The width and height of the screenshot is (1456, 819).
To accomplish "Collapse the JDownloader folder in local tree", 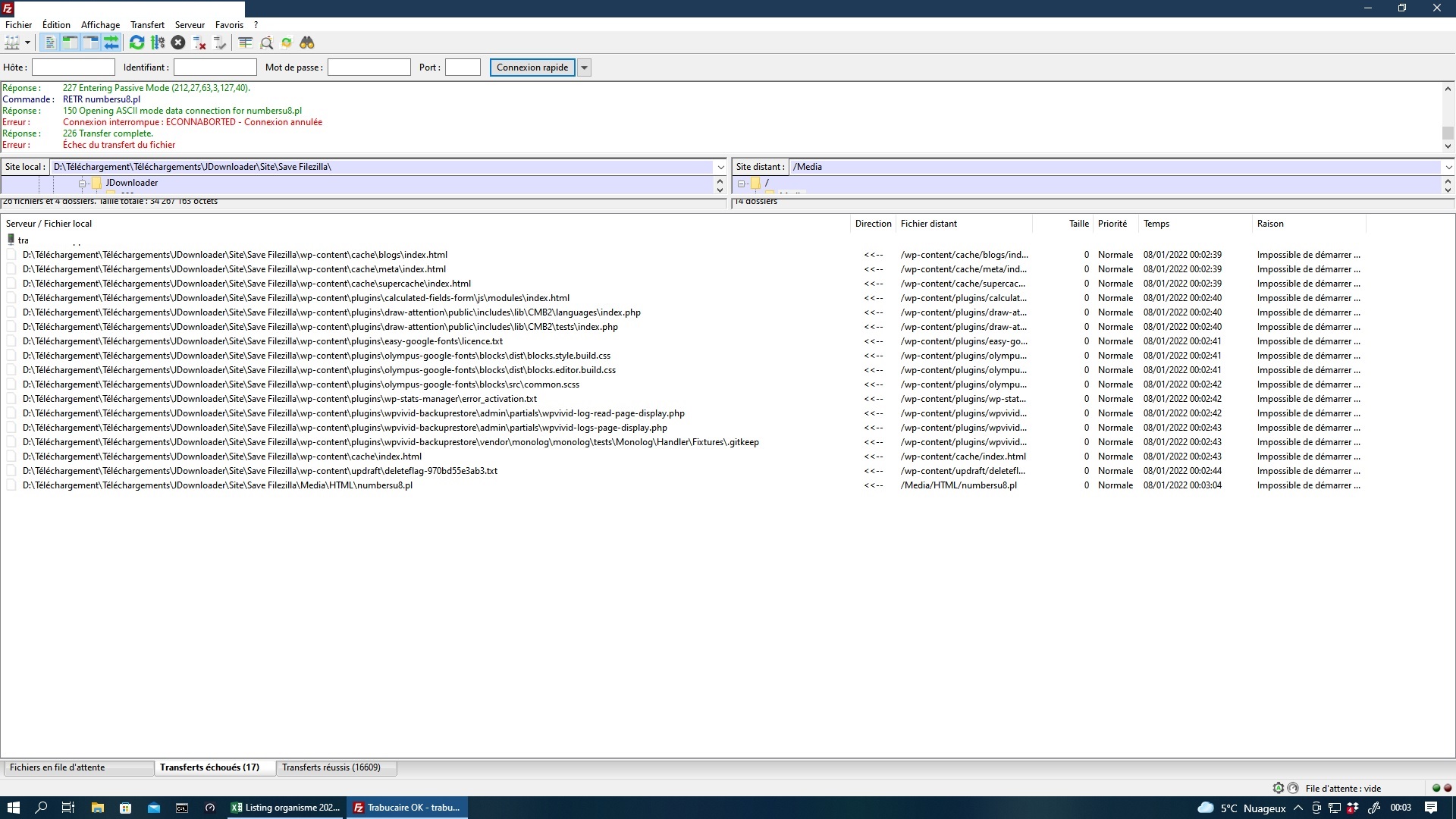I will tap(83, 184).
